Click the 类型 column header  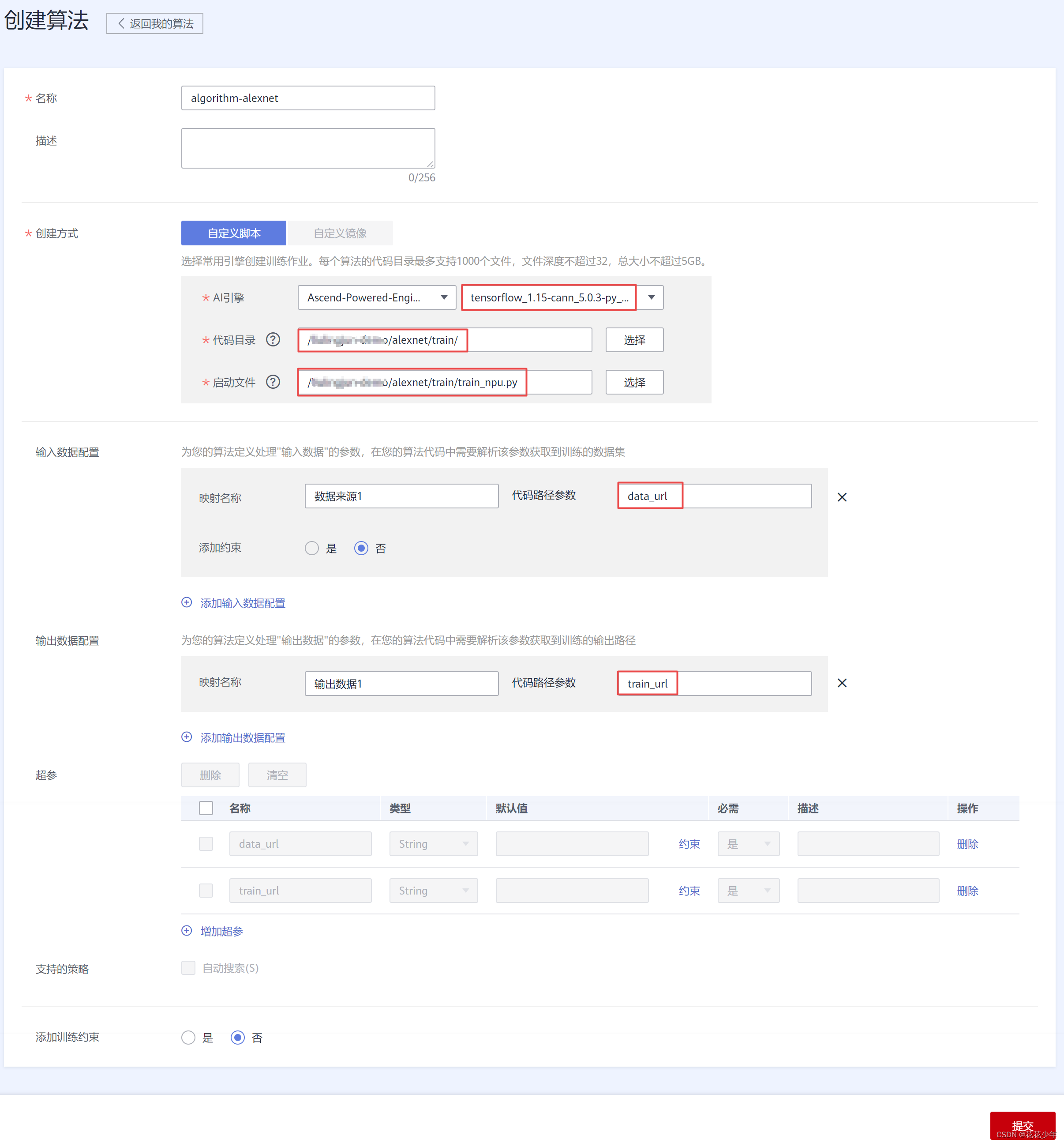click(400, 808)
